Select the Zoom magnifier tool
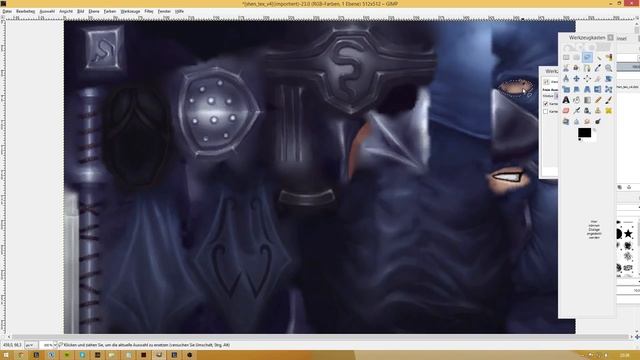The image size is (640, 360). coord(608,68)
